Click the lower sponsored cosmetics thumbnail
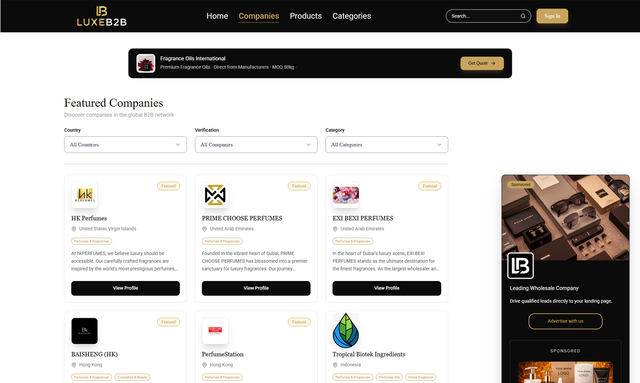This screenshot has width=640, height=383. [565, 372]
